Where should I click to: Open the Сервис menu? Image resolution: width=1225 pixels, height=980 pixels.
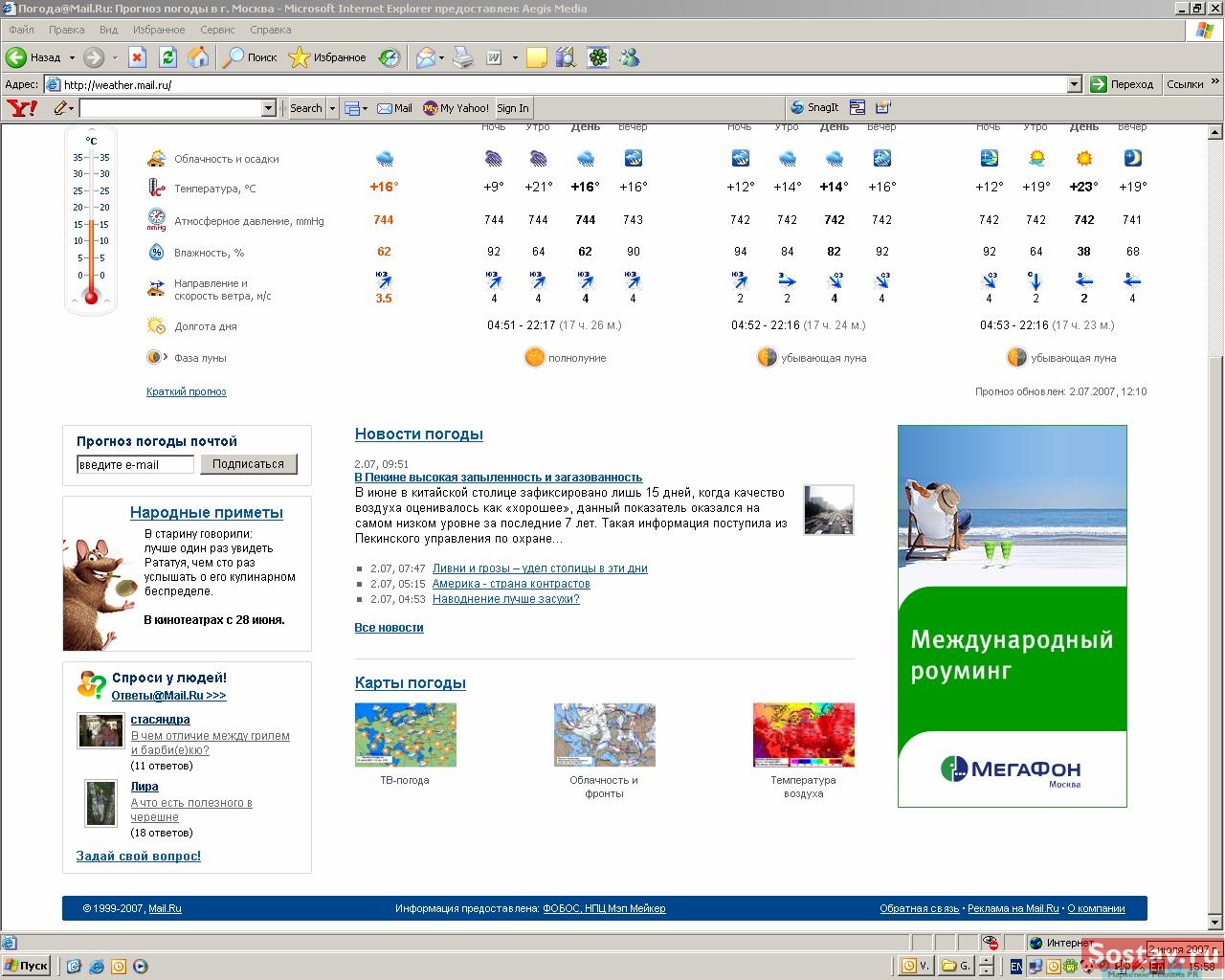217,30
